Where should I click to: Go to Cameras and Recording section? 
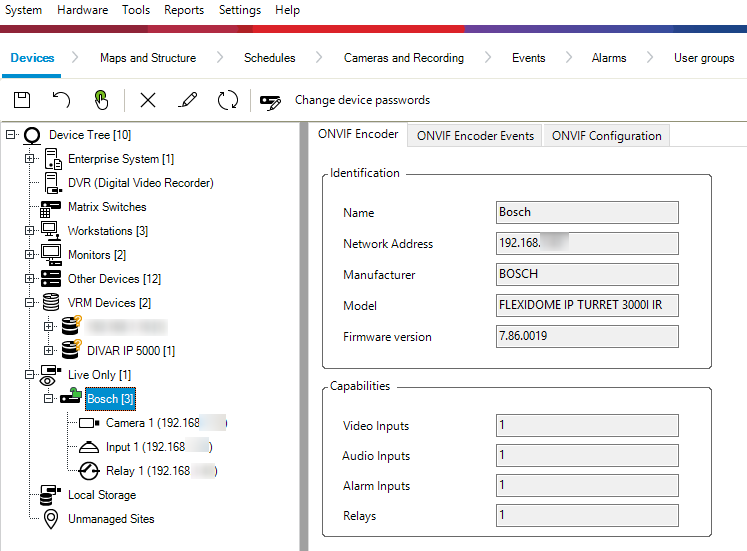coord(403,58)
